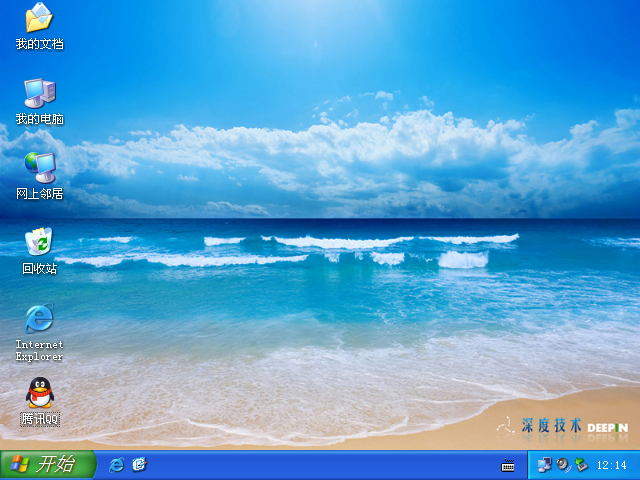Click the 腾讯QQ text label
The height and width of the screenshot is (480, 640).
(39, 419)
